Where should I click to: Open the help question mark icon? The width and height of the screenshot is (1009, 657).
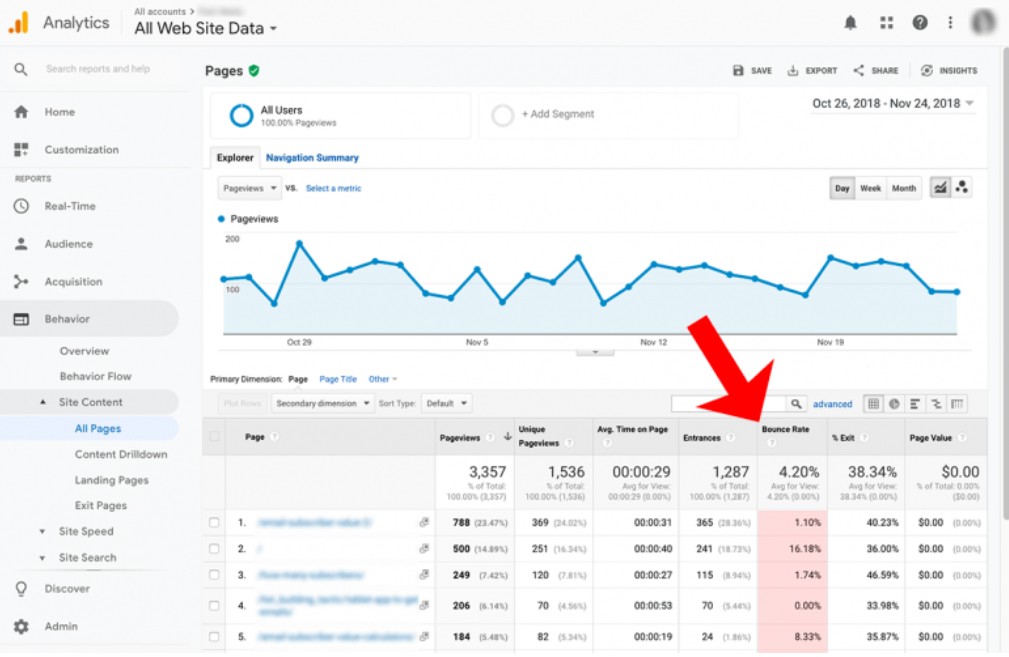[920, 23]
